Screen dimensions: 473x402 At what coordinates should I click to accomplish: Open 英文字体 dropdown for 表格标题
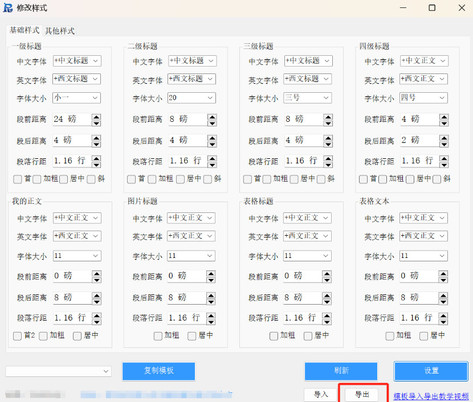[307, 236]
